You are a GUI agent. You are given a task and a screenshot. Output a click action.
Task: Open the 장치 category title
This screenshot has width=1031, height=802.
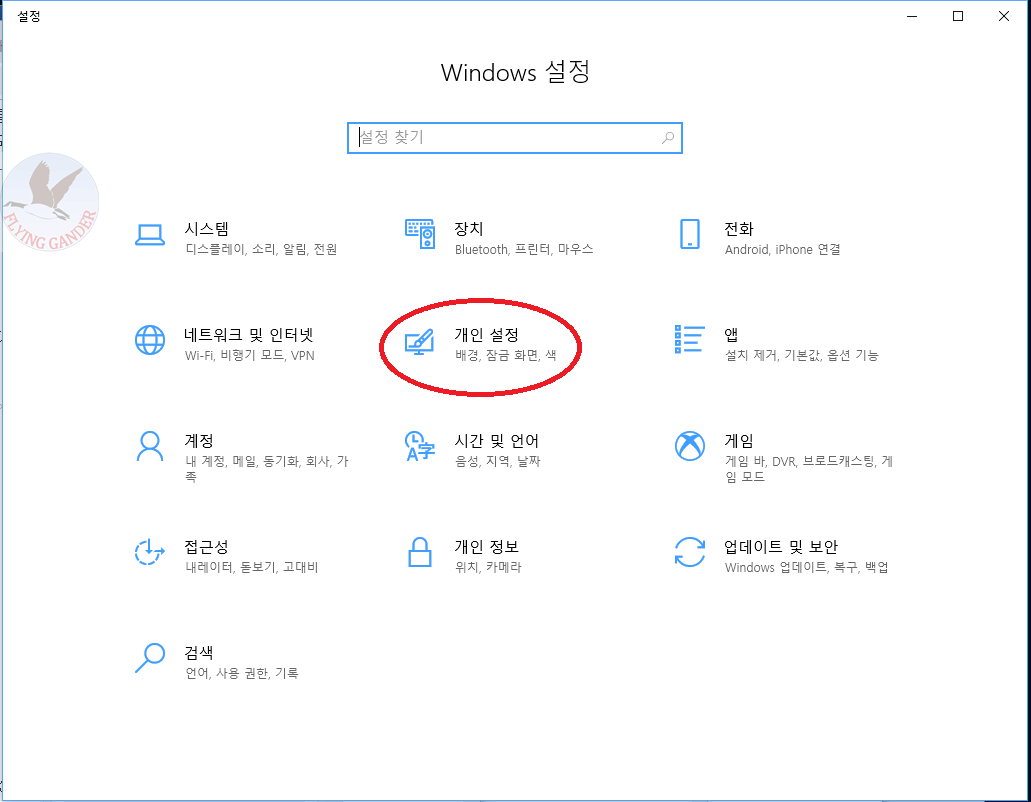(x=469, y=229)
